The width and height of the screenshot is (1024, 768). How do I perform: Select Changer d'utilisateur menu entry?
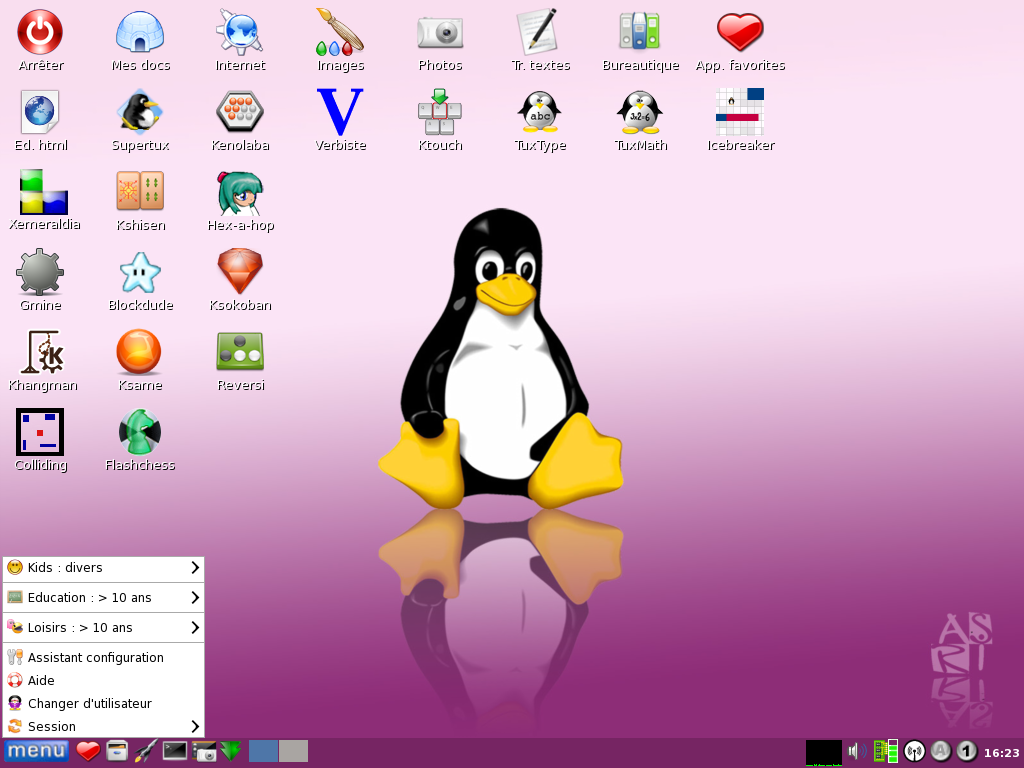pyautogui.click(x=103, y=703)
